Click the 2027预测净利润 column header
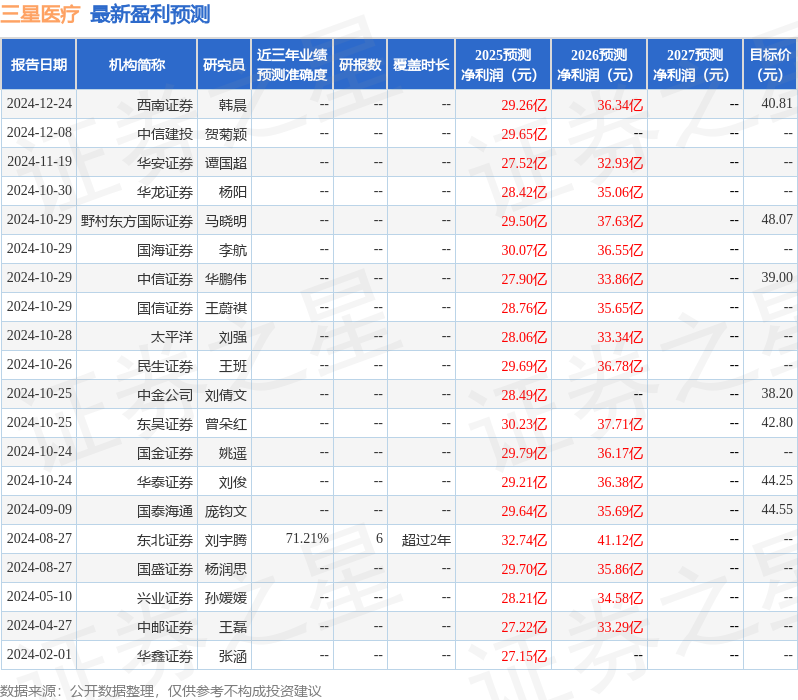 tap(695, 65)
